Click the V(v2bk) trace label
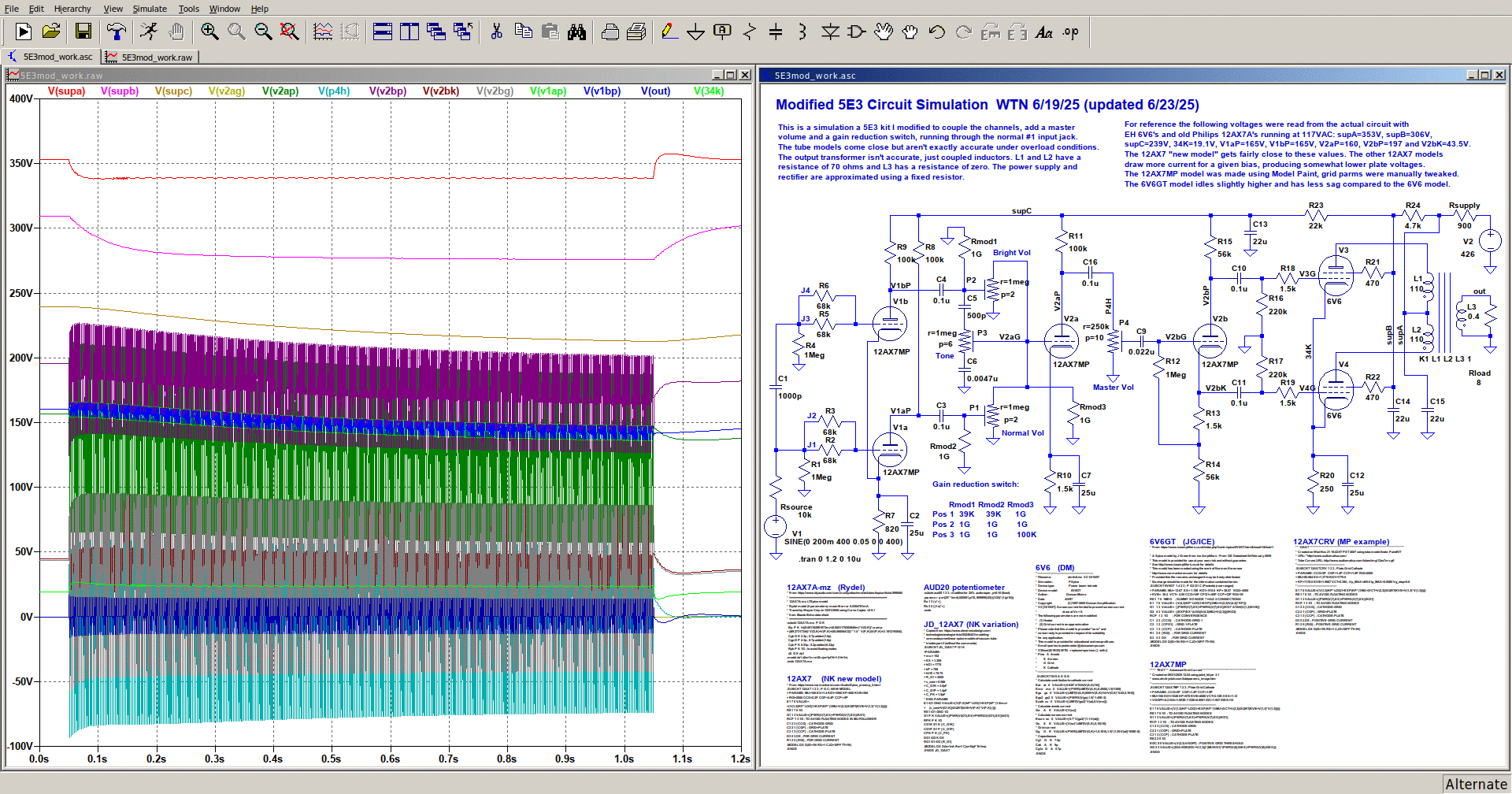The width and height of the screenshot is (1512, 794). pyautogui.click(x=441, y=91)
